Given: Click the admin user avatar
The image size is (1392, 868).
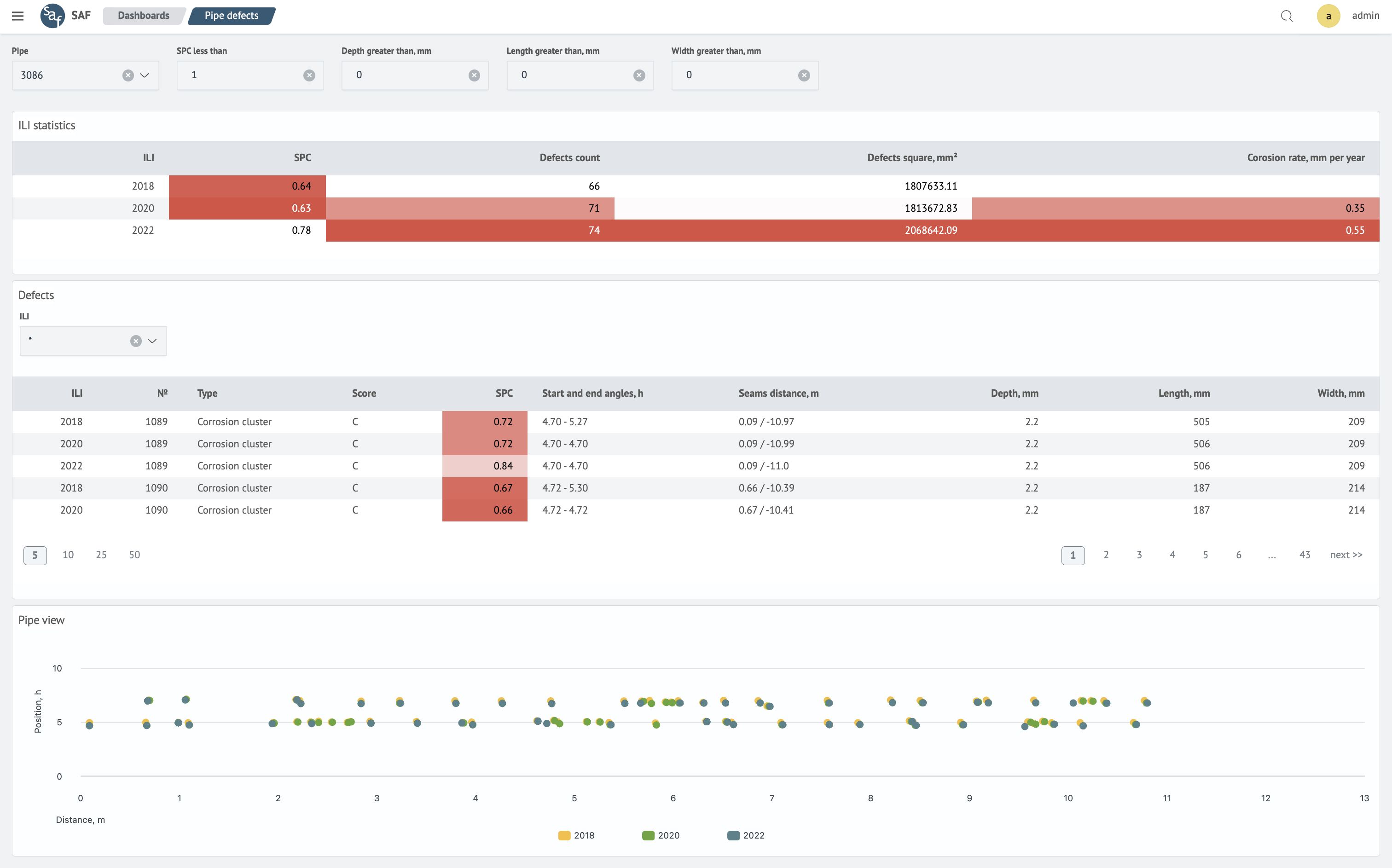Looking at the screenshot, I should tap(1328, 16).
